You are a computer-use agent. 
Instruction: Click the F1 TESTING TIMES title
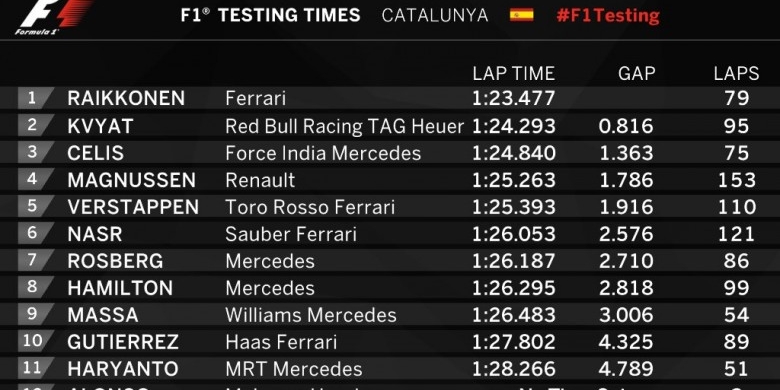[270, 15]
